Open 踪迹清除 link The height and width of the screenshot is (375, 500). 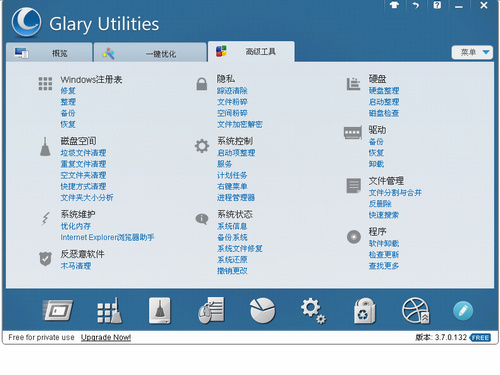click(x=232, y=91)
